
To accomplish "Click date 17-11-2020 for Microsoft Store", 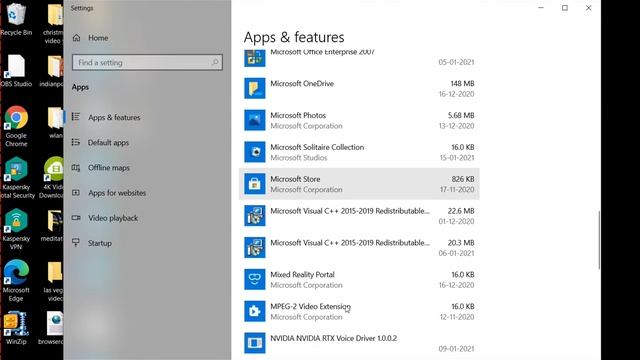I will 457,189.
